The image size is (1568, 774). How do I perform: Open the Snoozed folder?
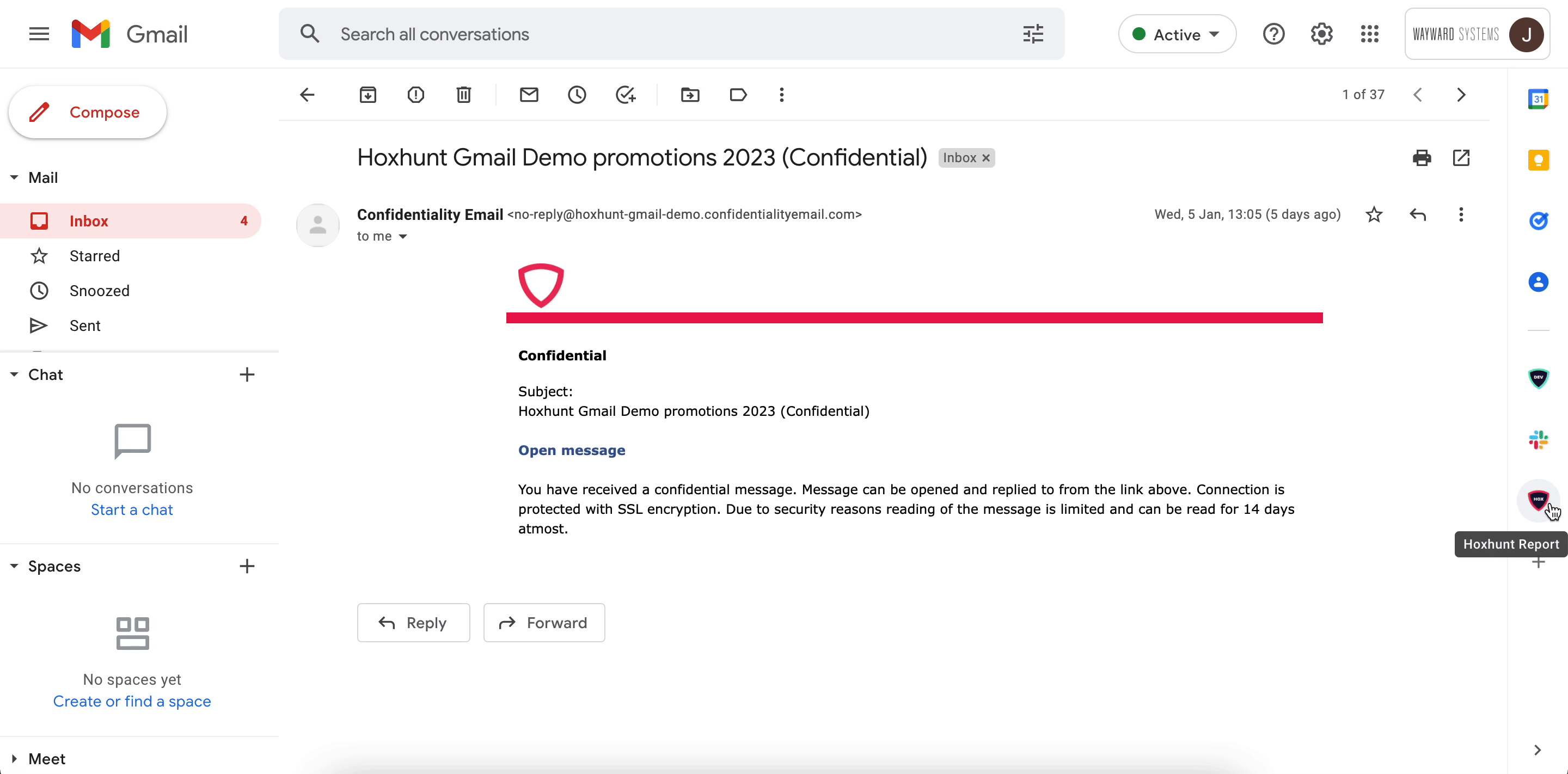click(x=131, y=291)
